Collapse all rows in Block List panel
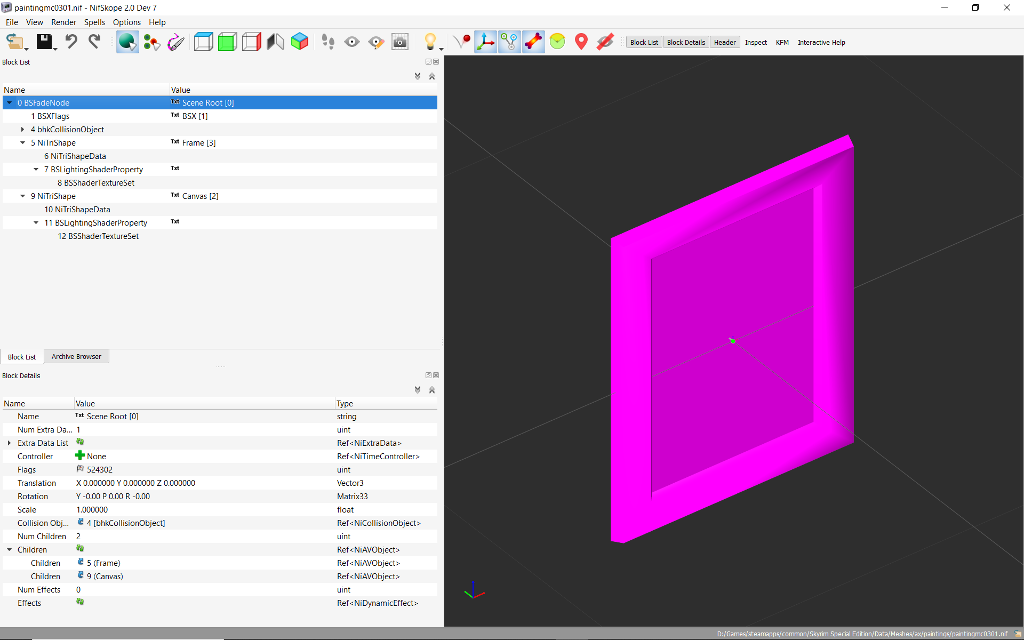1024x640 pixels. (432, 76)
